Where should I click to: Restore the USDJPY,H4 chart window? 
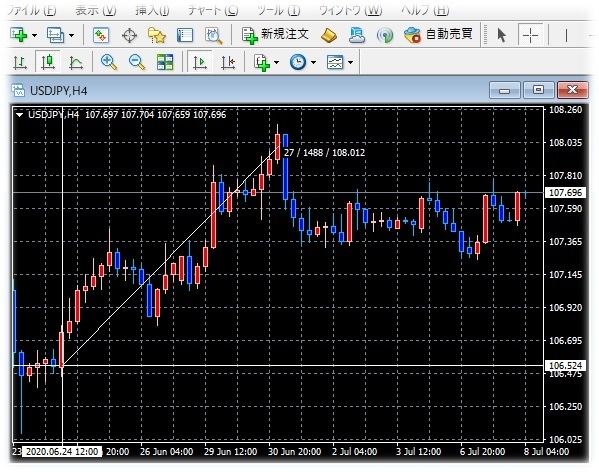(538, 90)
